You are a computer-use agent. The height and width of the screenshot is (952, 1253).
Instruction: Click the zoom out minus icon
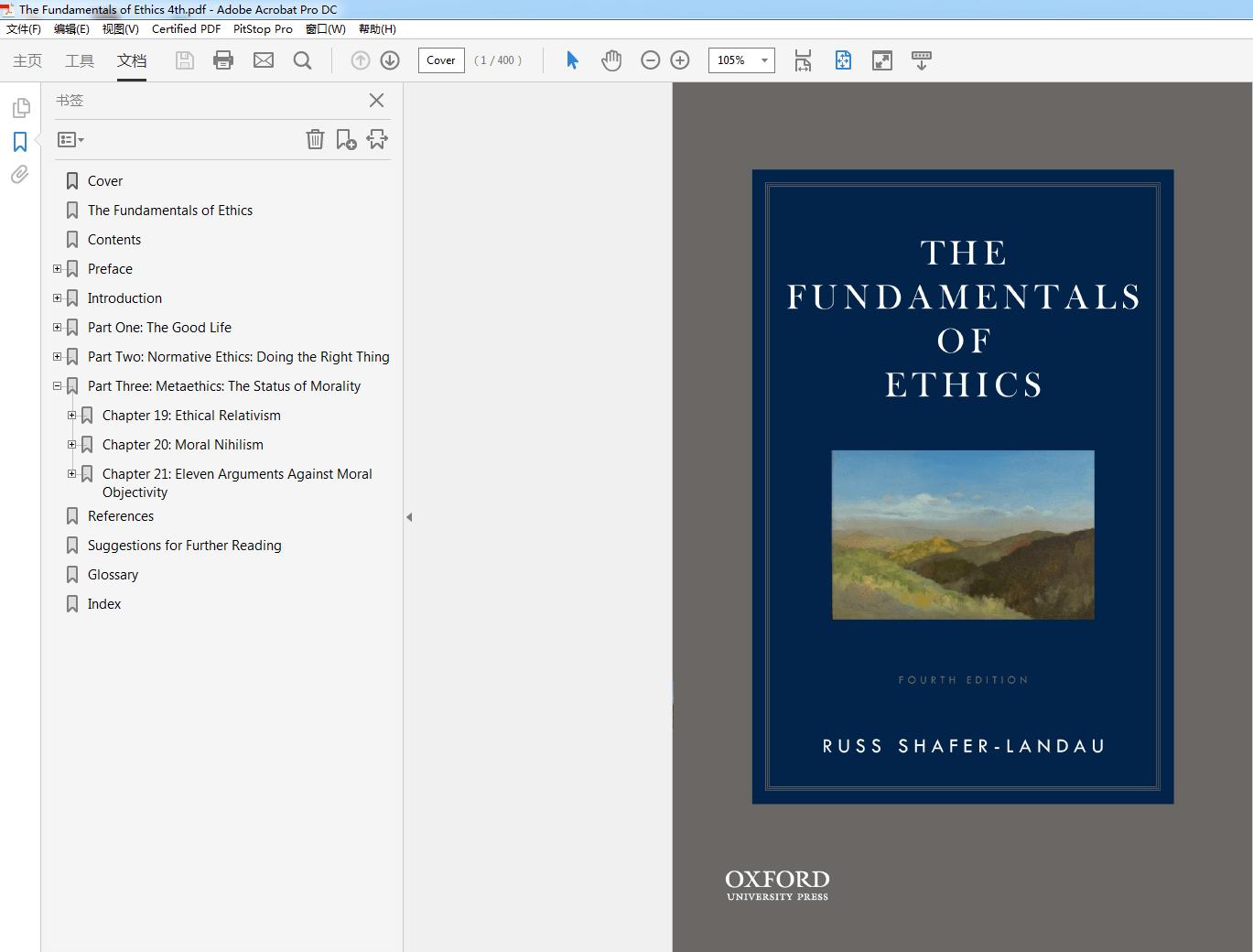click(x=650, y=60)
